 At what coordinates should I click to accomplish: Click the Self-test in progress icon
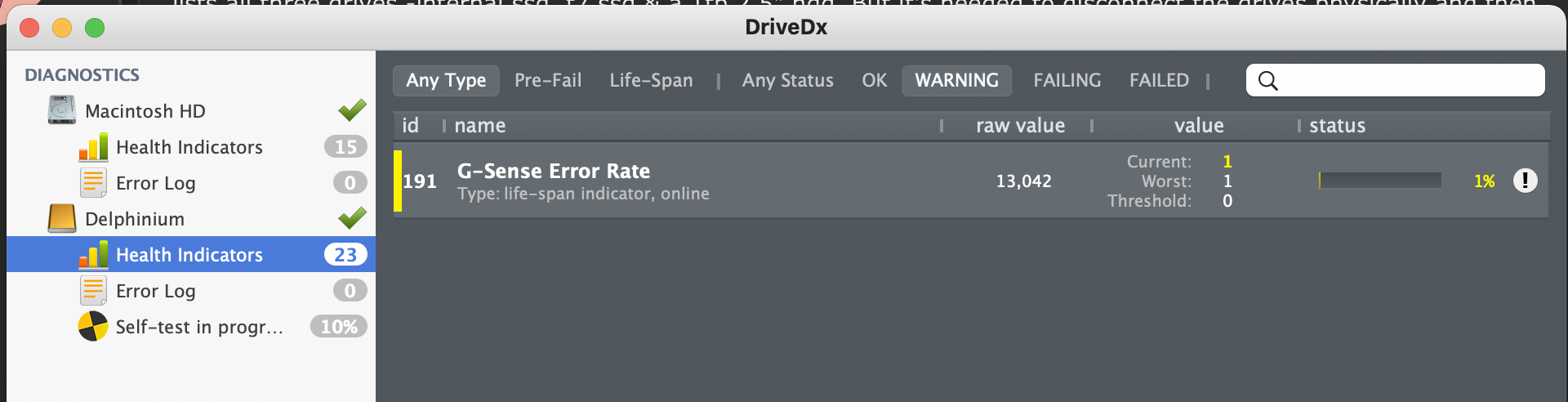(93, 326)
